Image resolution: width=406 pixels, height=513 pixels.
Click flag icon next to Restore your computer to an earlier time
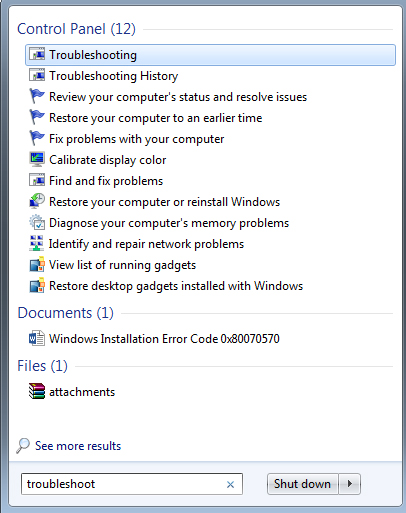click(37, 117)
